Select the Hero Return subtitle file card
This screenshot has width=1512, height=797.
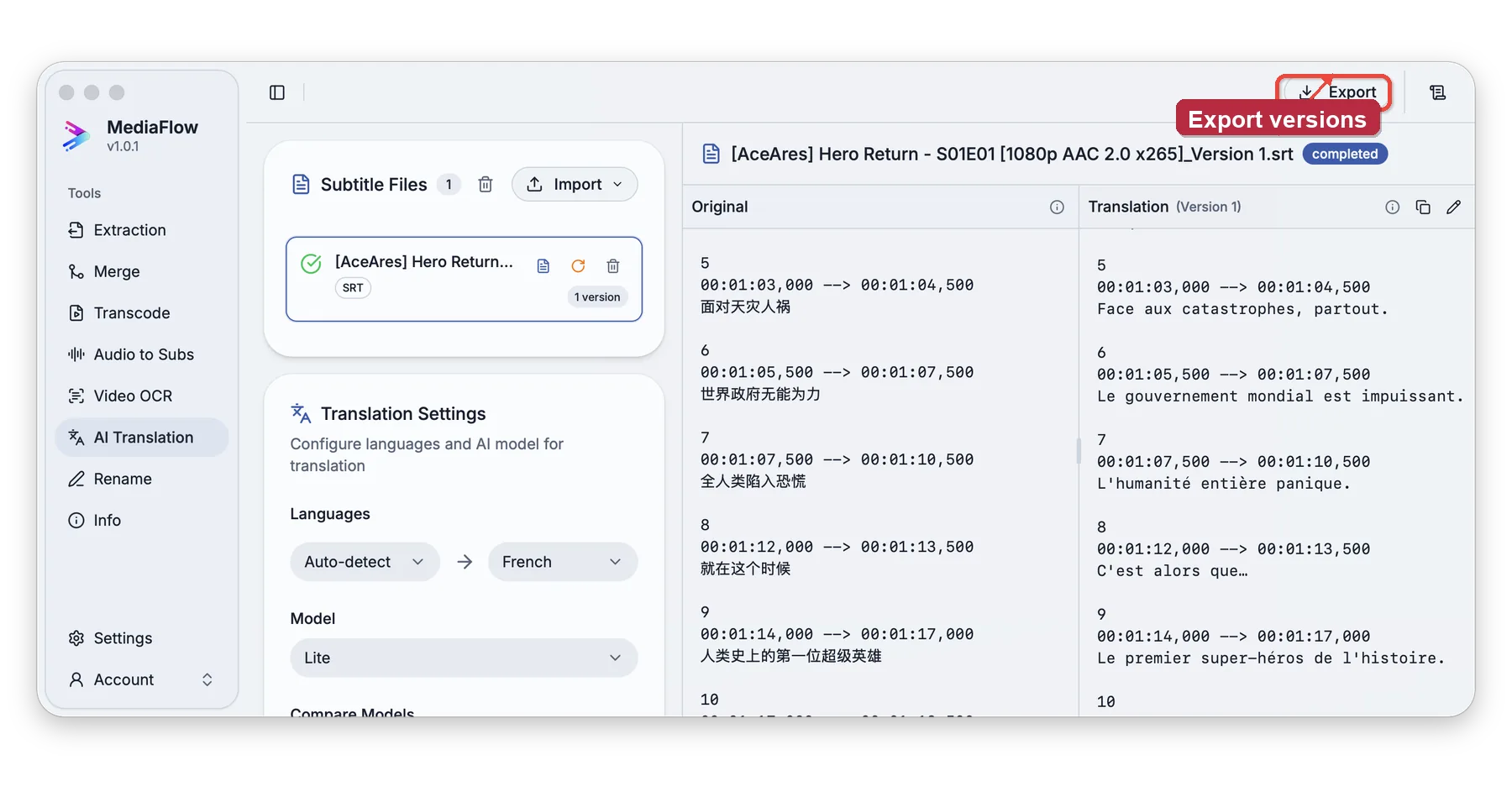464,279
